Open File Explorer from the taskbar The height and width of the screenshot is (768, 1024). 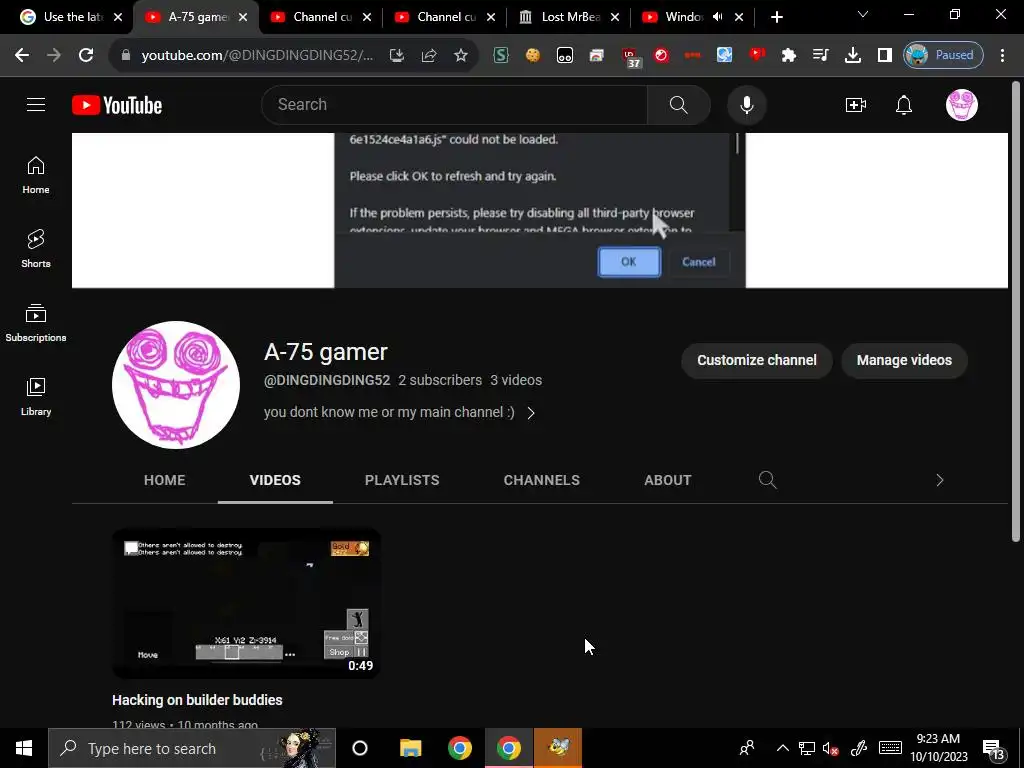click(x=411, y=748)
